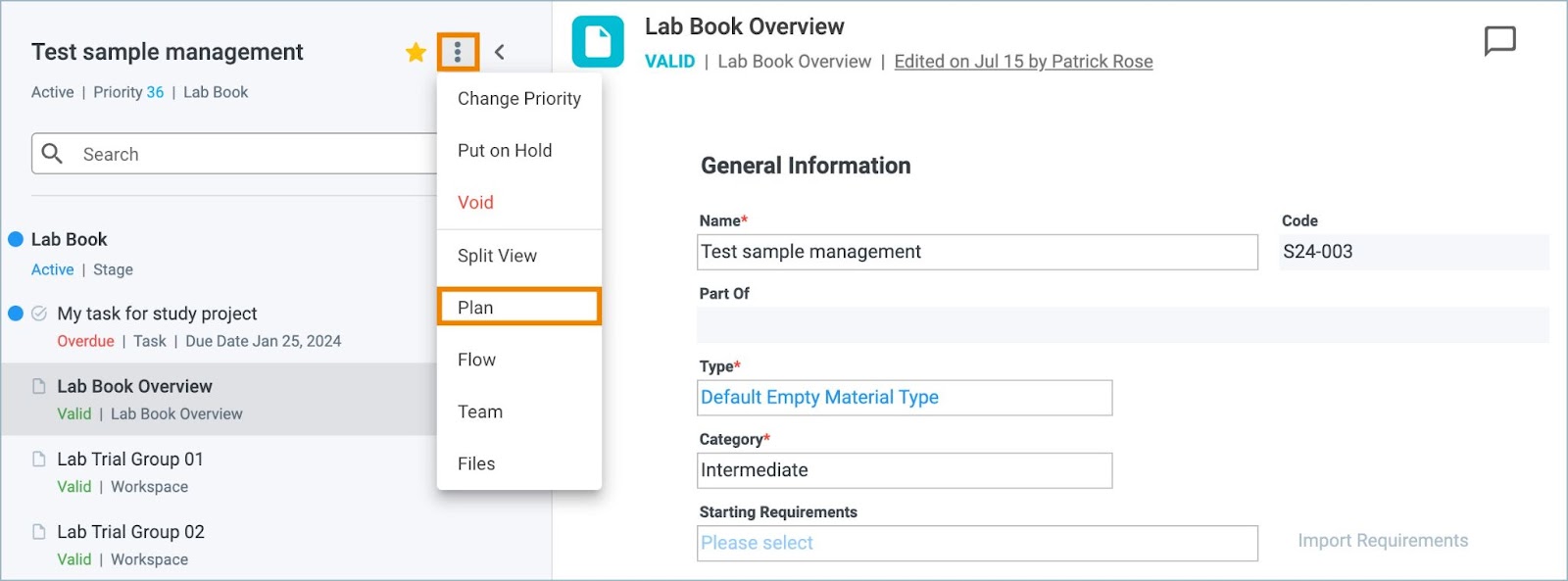Open the Priority 36 link
This screenshot has width=1568, height=581.
(128, 92)
